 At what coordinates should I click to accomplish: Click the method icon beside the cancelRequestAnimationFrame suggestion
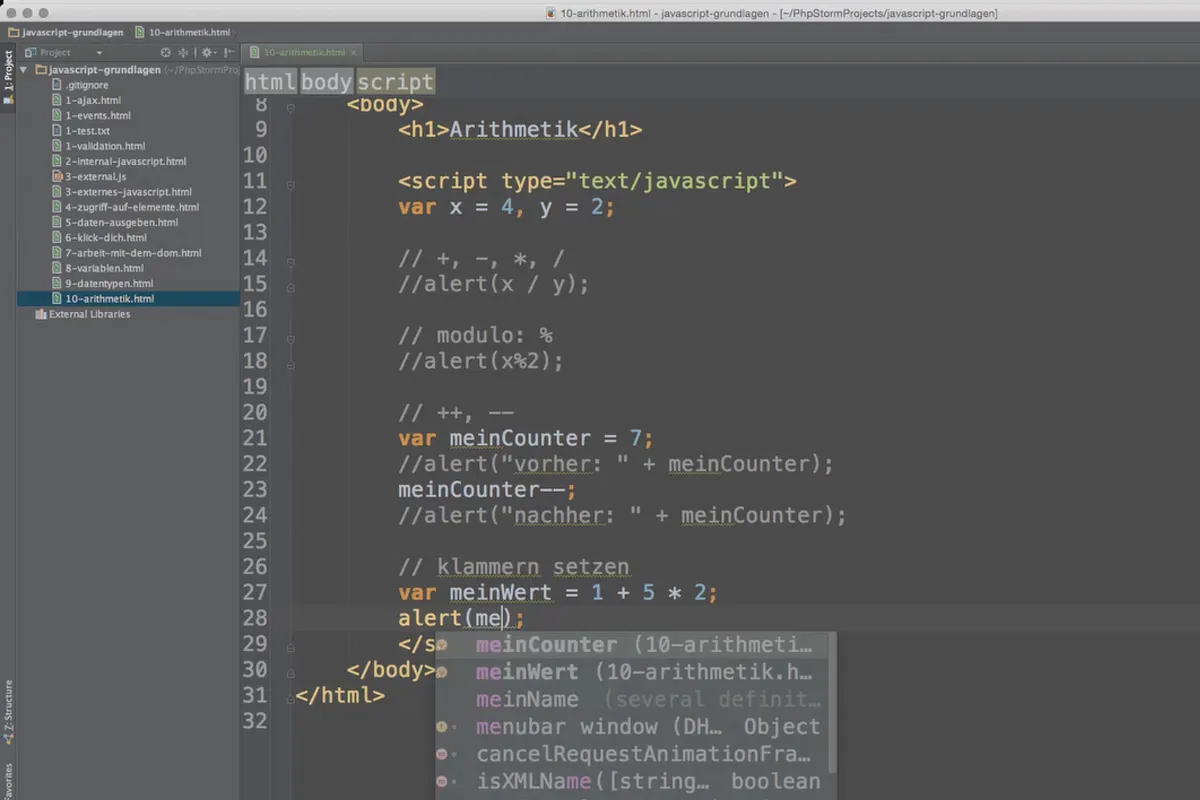pyautogui.click(x=442, y=754)
